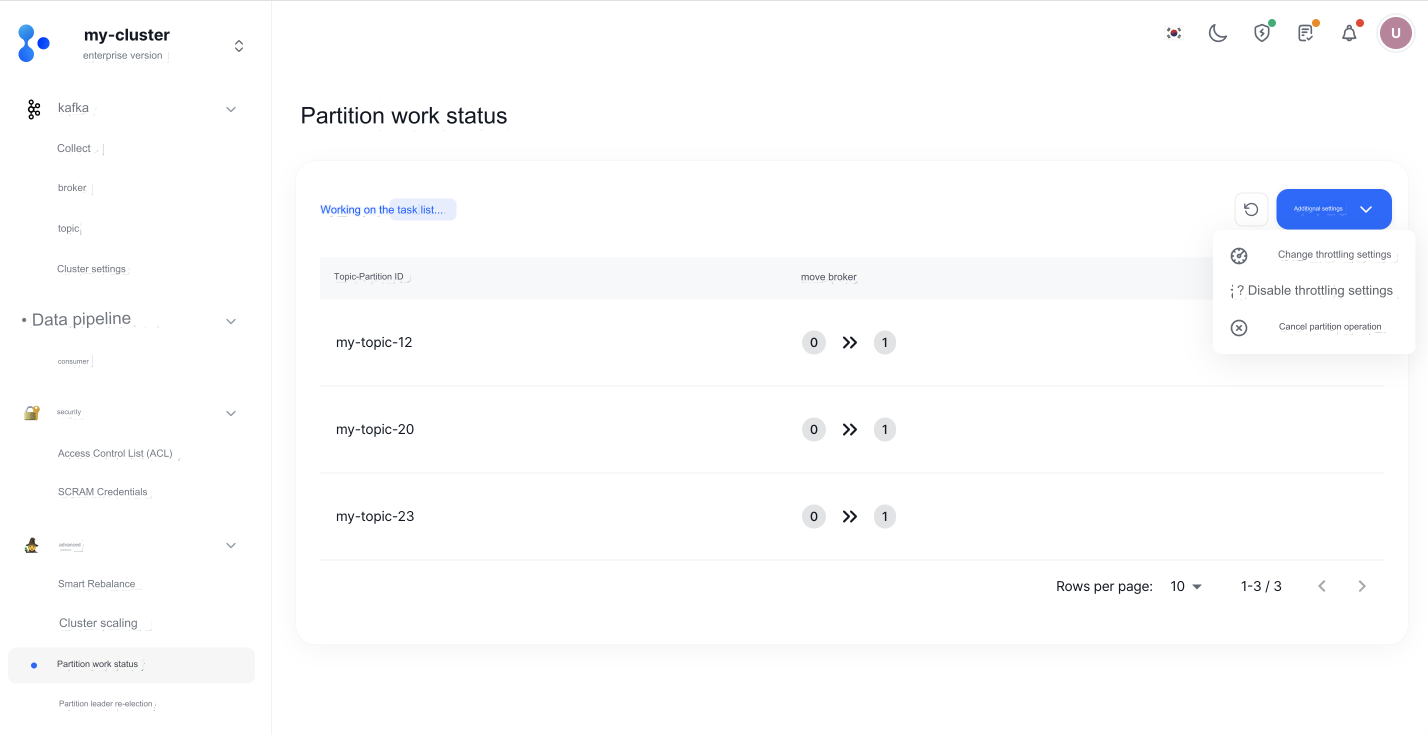Screen dimensions: 1428x735
Task: Go to next page with right arrow
Action: [x=1361, y=586]
